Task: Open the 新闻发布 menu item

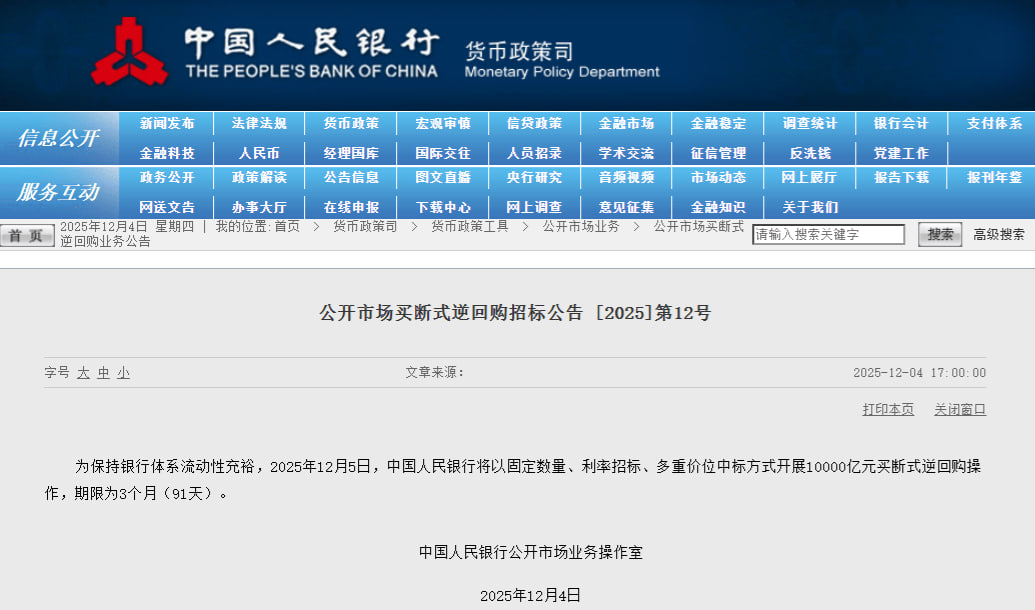Action: [x=167, y=123]
